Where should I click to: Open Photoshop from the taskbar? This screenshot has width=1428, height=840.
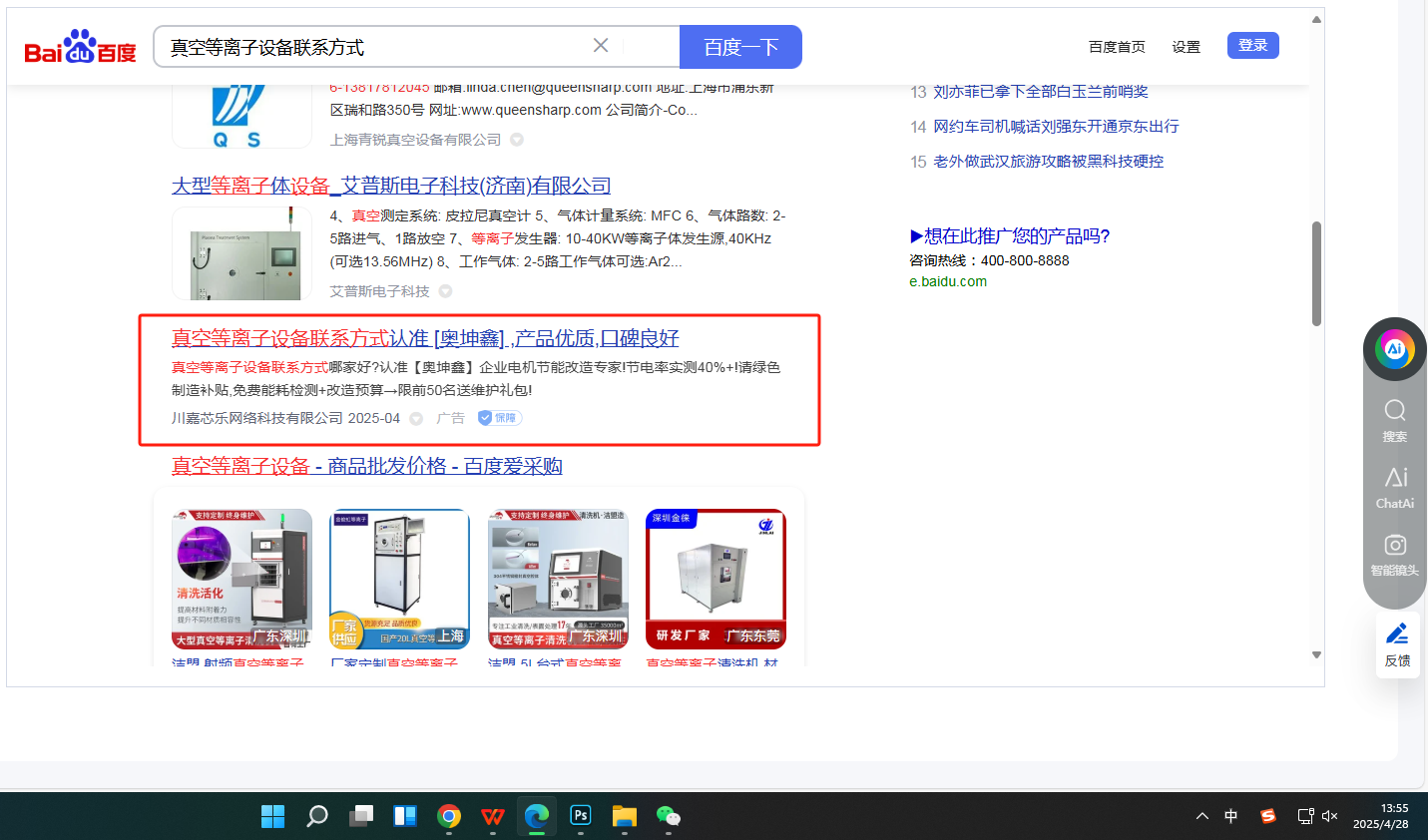tap(581, 816)
